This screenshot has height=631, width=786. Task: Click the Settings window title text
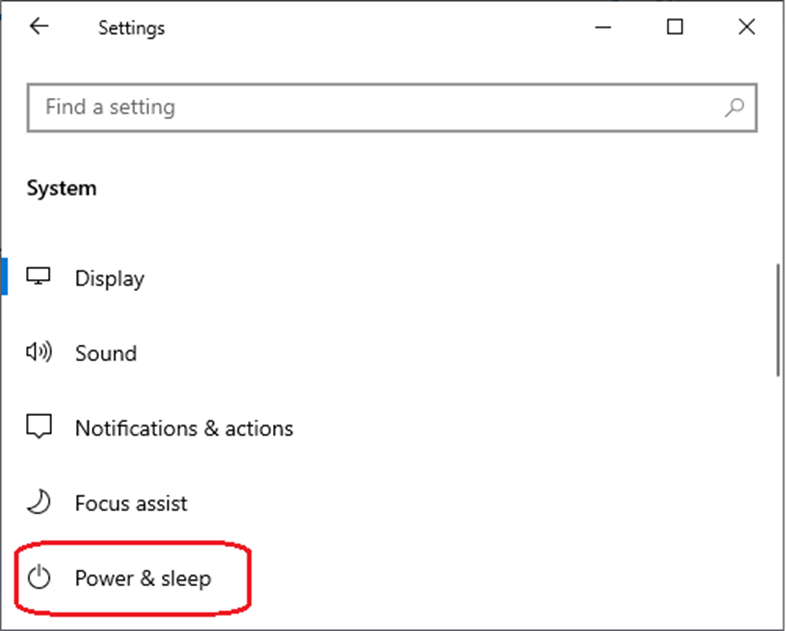point(131,28)
